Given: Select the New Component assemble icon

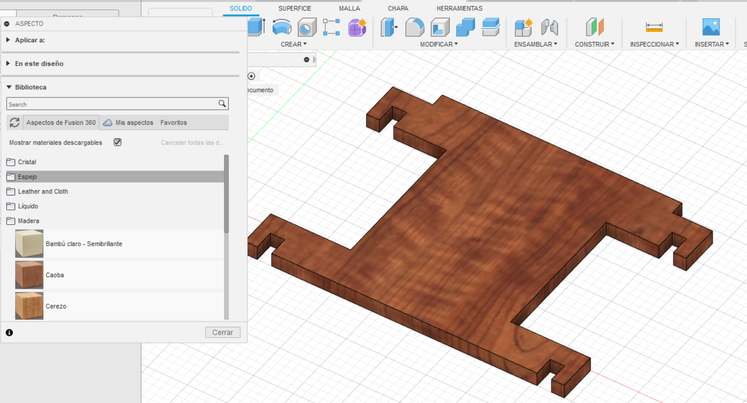Looking at the screenshot, I should pyautogui.click(x=523, y=27).
